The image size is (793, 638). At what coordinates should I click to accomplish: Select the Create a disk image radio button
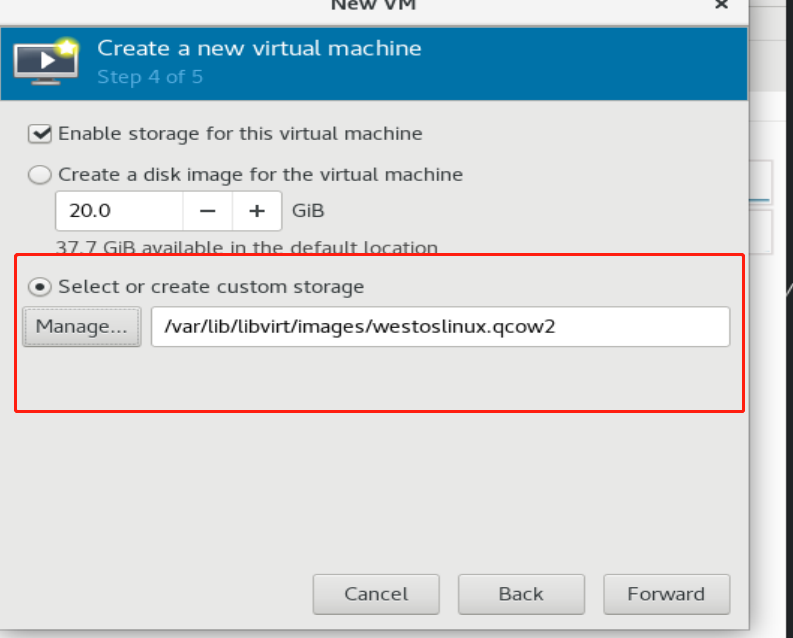coord(39,175)
